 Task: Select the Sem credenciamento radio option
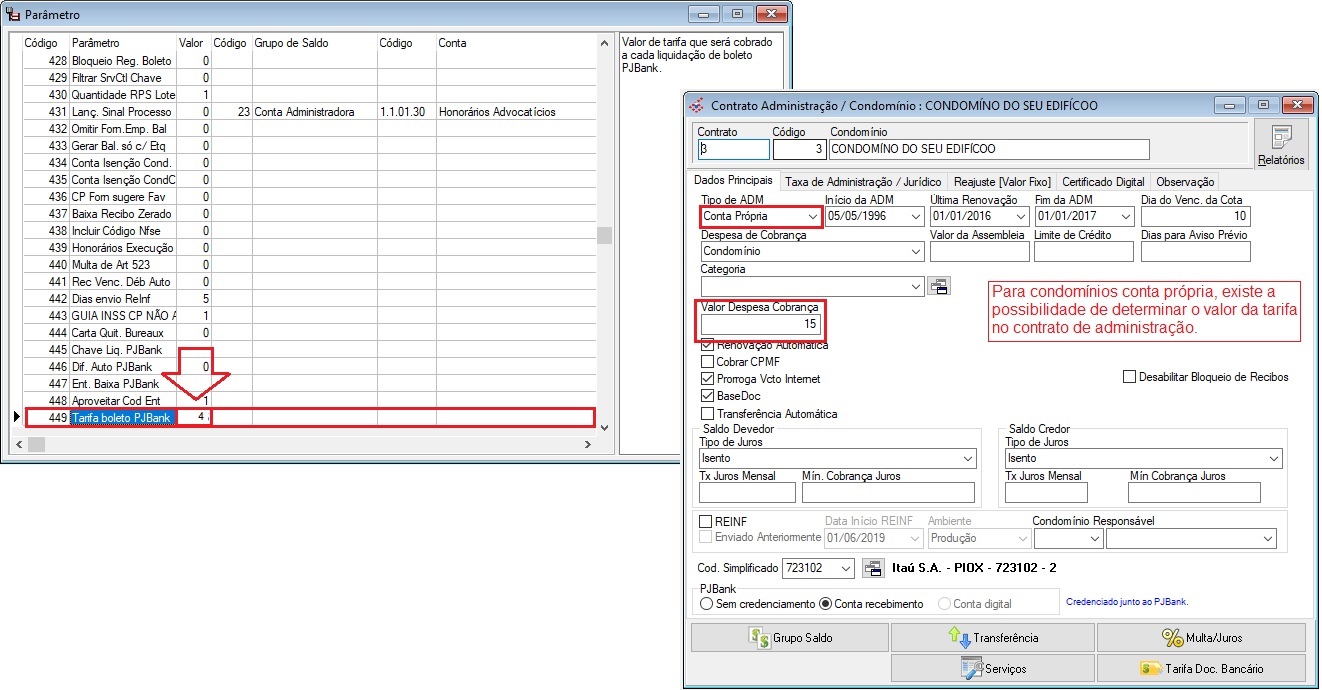706,604
